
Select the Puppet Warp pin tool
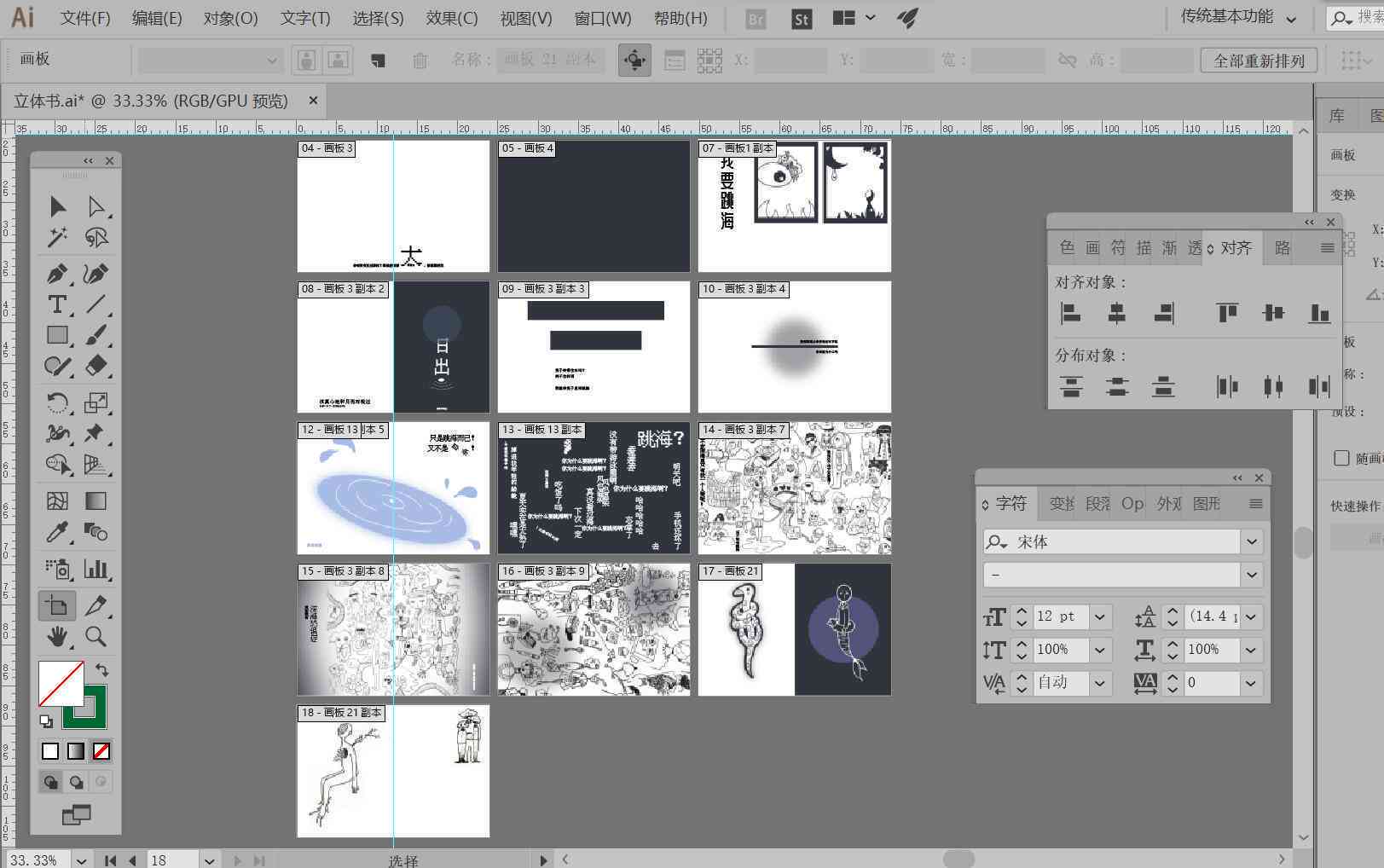tap(96, 433)
